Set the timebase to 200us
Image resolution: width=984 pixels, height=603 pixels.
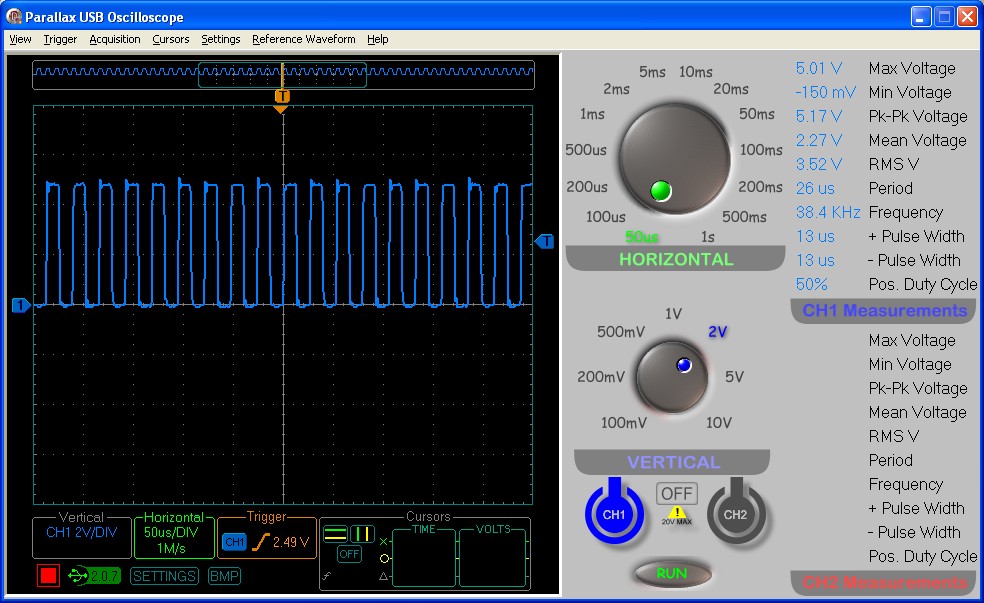[x=587, y=187]
